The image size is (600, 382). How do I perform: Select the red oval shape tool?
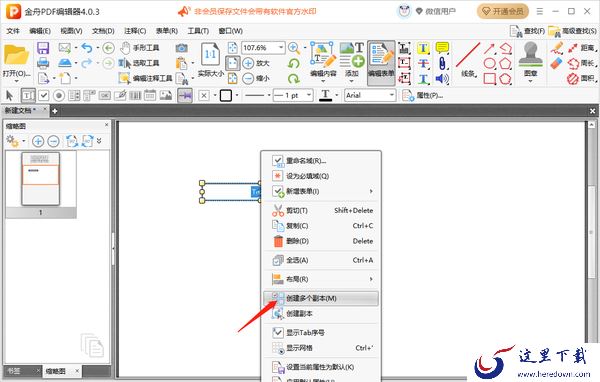(x=489, y=63)
